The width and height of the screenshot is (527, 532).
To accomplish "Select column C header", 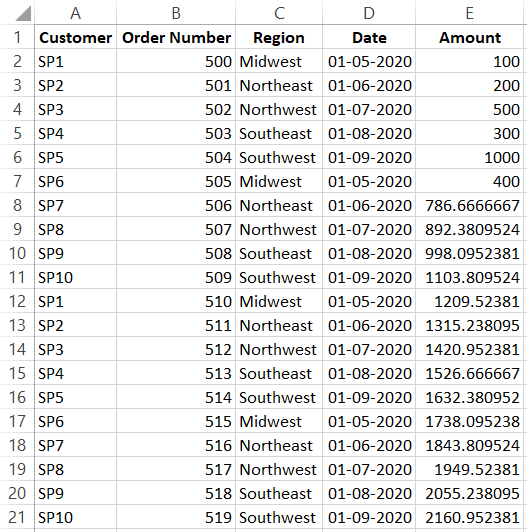I will click(x=279, y=13).
